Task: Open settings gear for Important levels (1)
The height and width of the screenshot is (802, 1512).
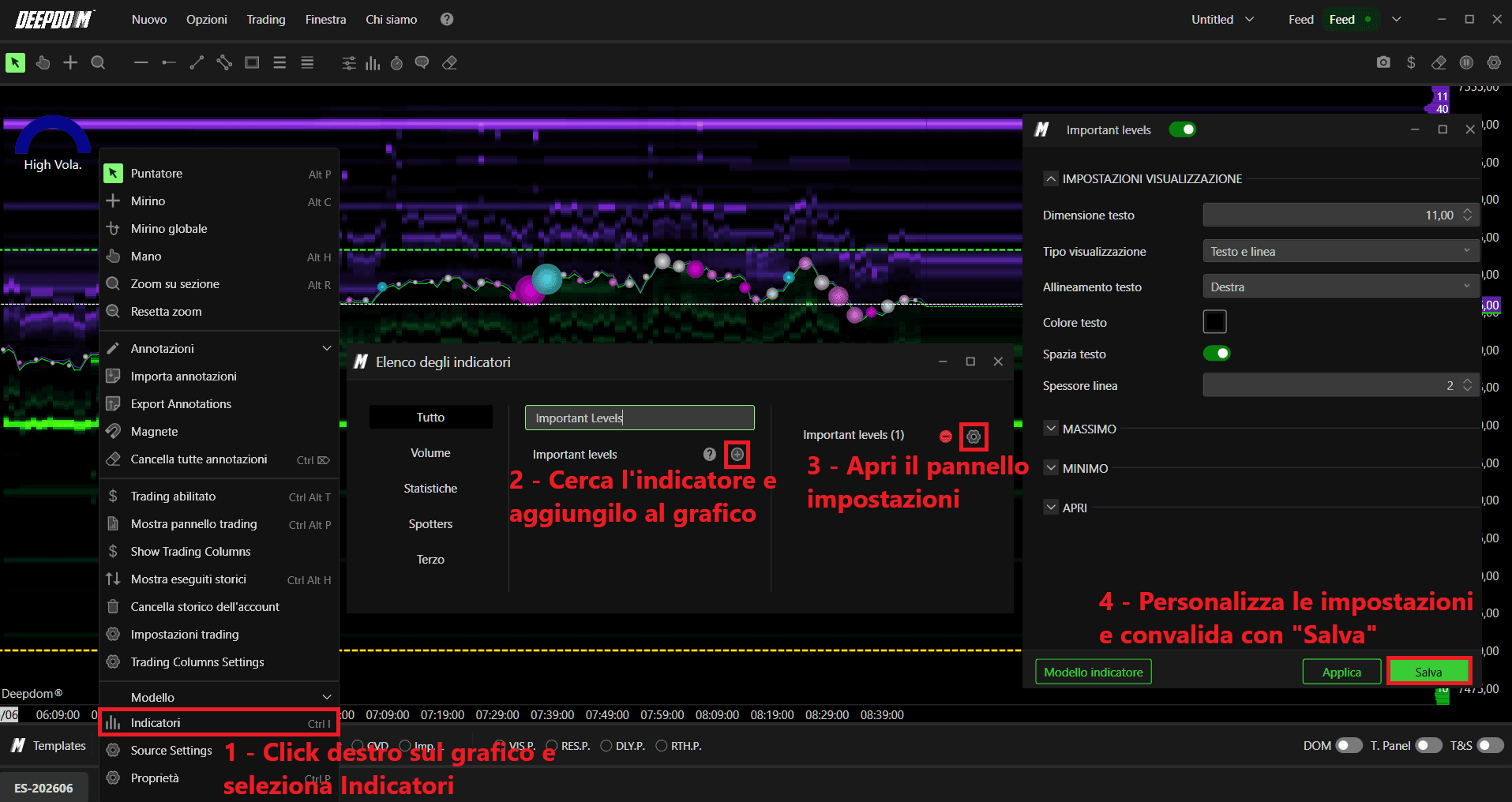Action: pyautogui.click(x=974, y=437)
